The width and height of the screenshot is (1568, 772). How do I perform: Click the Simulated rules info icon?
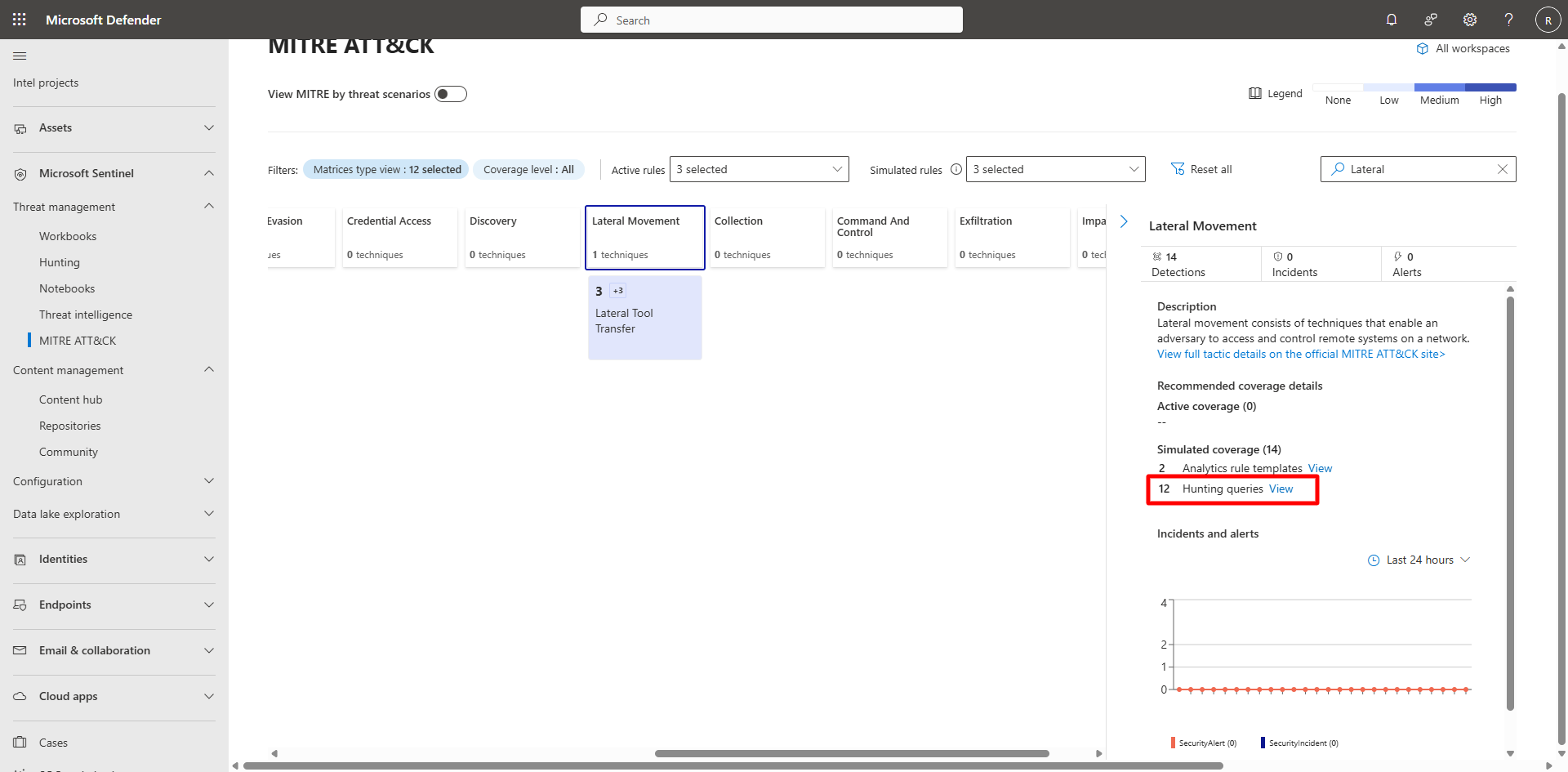(956, 169)
